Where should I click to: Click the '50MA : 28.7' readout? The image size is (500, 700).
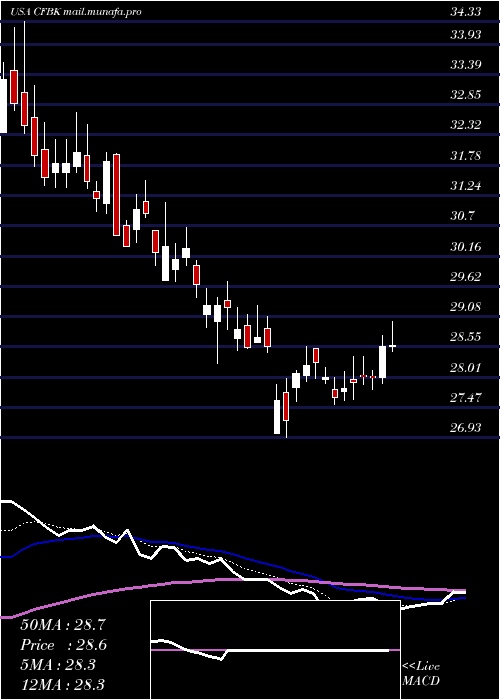[62, 625]
